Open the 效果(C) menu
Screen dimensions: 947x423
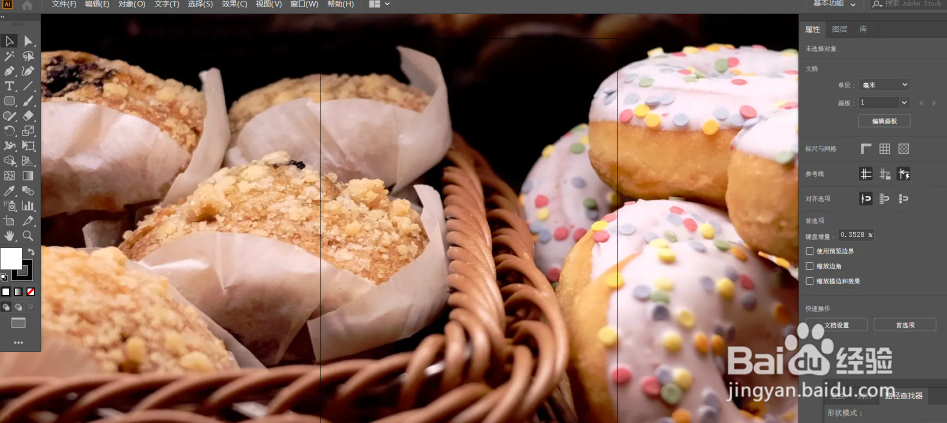[234, 4]
